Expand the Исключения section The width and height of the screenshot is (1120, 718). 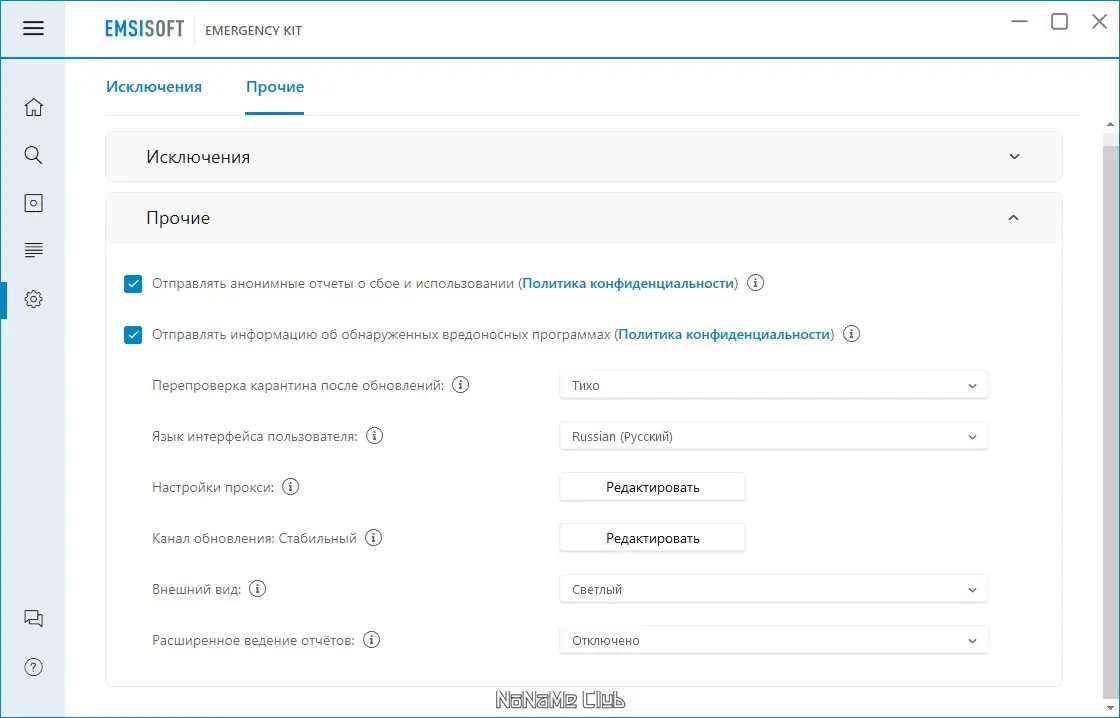click(x=1014, y=157)
